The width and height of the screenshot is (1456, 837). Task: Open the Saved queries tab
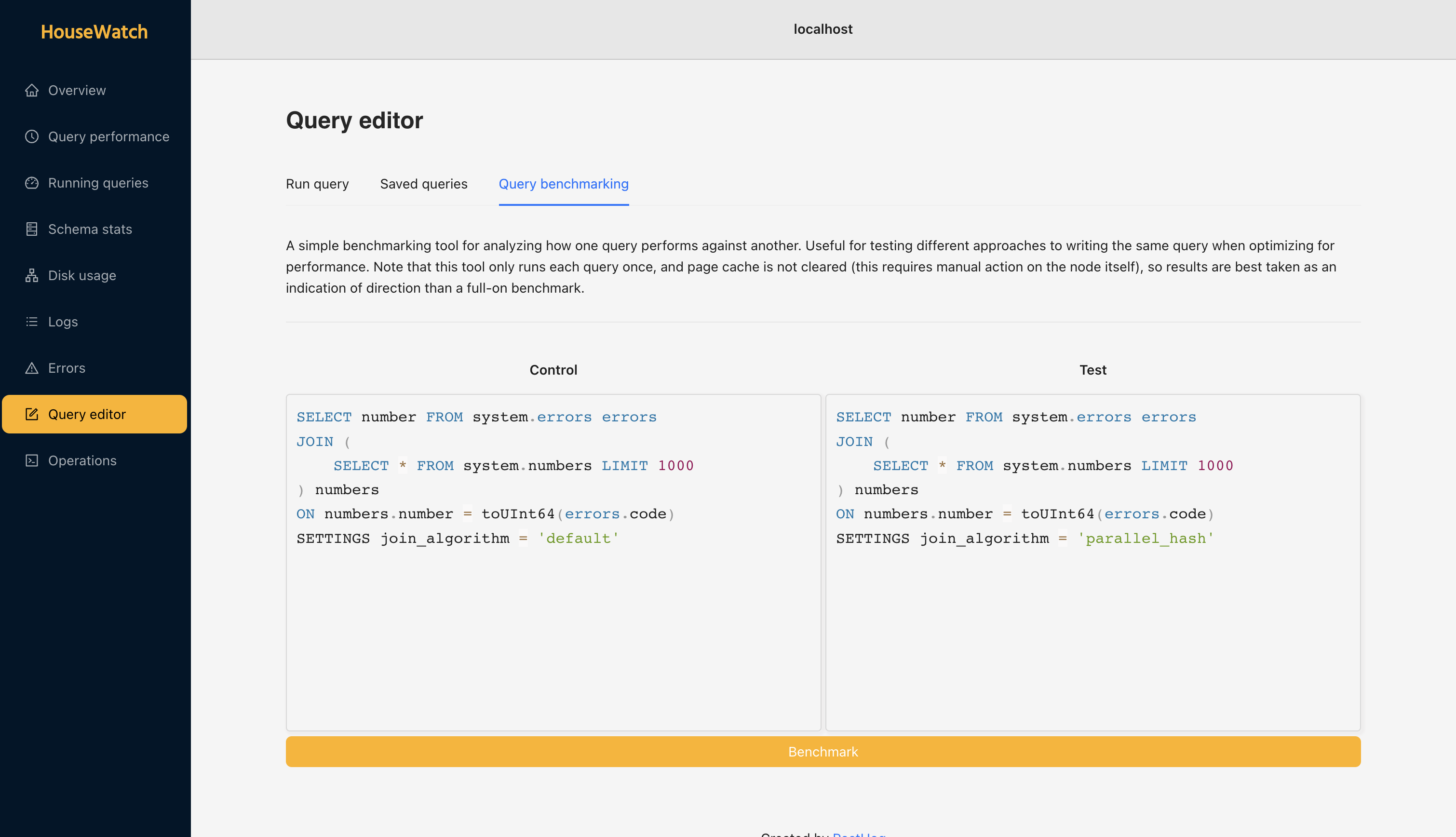coord(423,184)
